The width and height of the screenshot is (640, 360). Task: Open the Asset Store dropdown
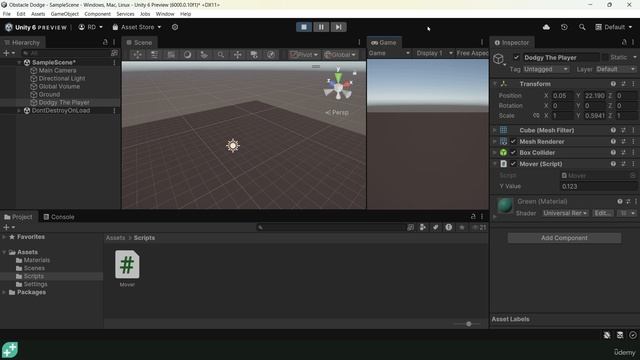[137, 27]
